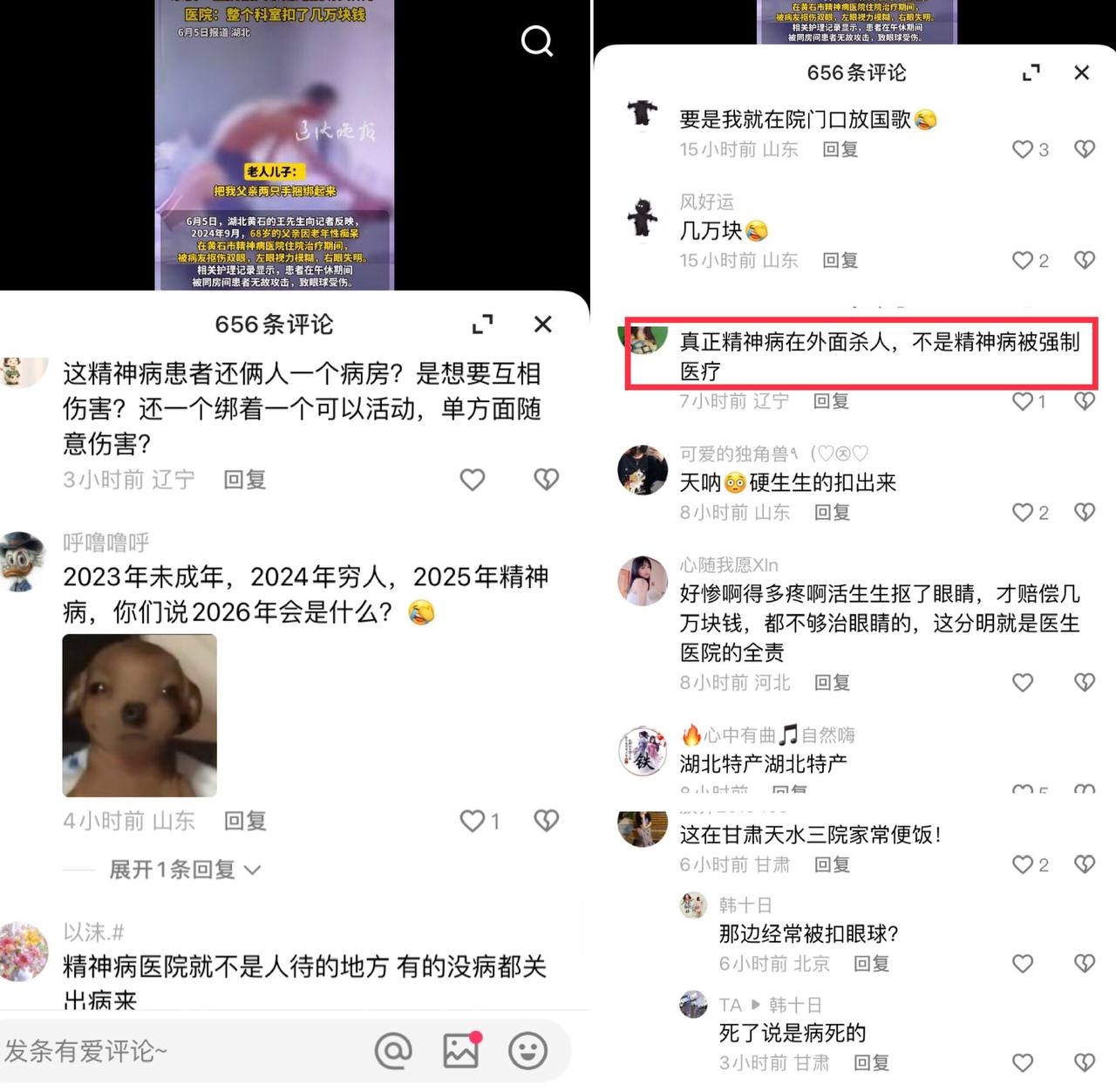Expand the left comments panel to fullscreen

(x=482, y=324)
